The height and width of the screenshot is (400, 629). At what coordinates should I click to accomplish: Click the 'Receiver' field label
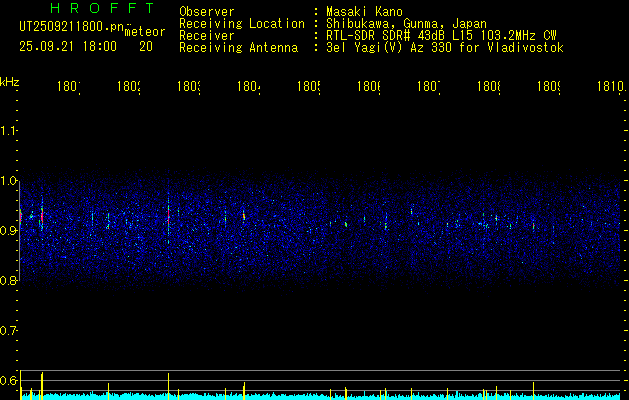(x=207, y=36)
